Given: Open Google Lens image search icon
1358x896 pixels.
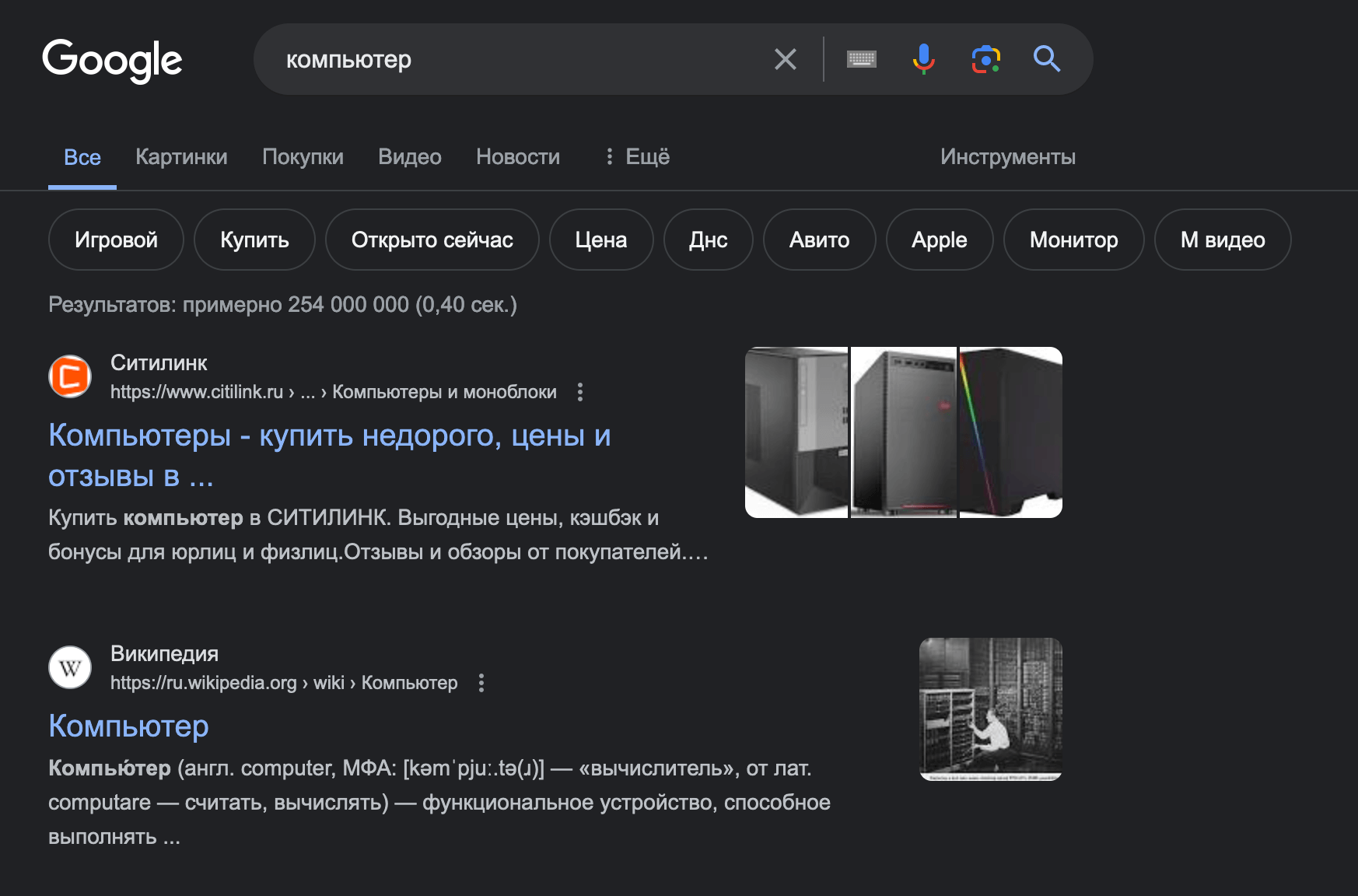Looking at the screenshot, I should (x=985, y=59).
